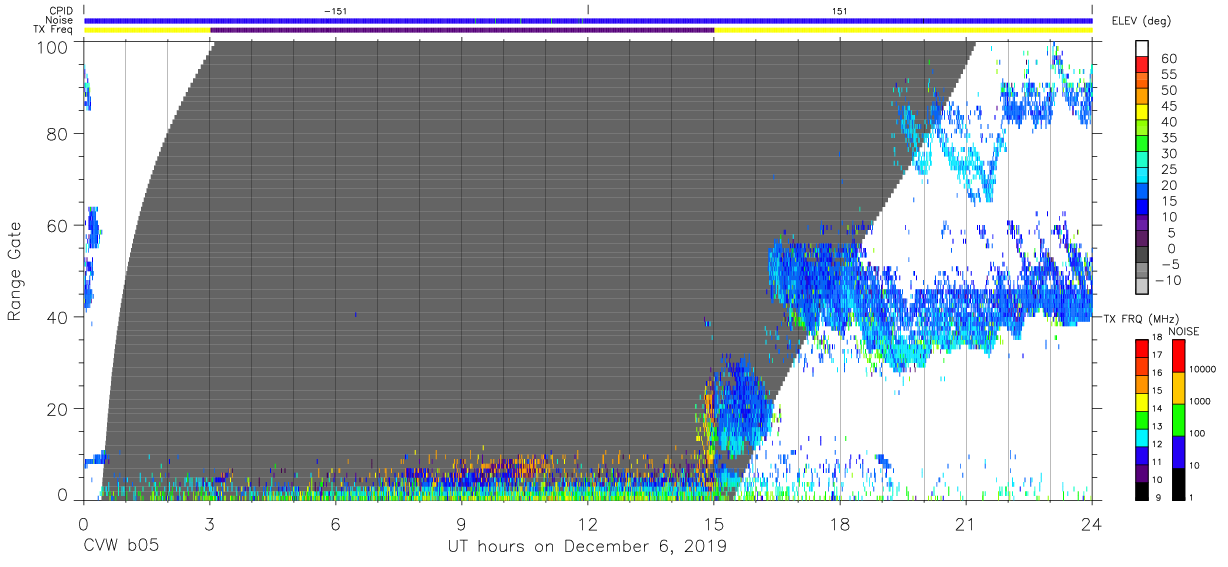
Task: Click the '9' hour tick on the time axis
Action: [462, 523]
